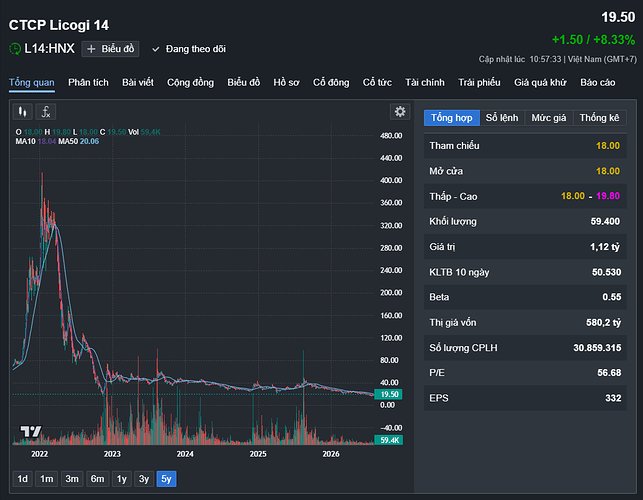
Task: Switch to Biểu đồ navigation tab
Action: (x=244, y=83)
